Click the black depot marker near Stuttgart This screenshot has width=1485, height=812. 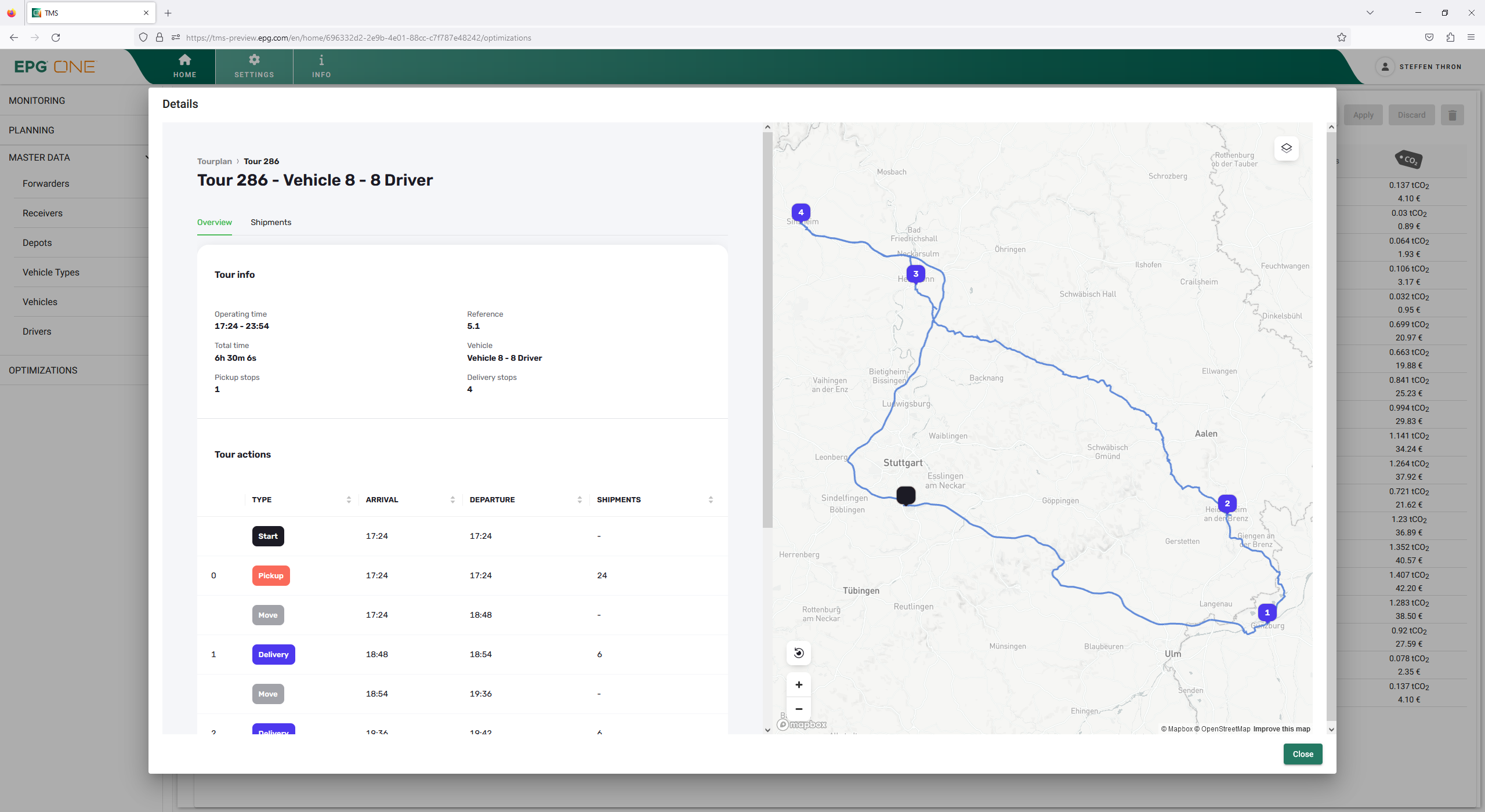[906, 495]
